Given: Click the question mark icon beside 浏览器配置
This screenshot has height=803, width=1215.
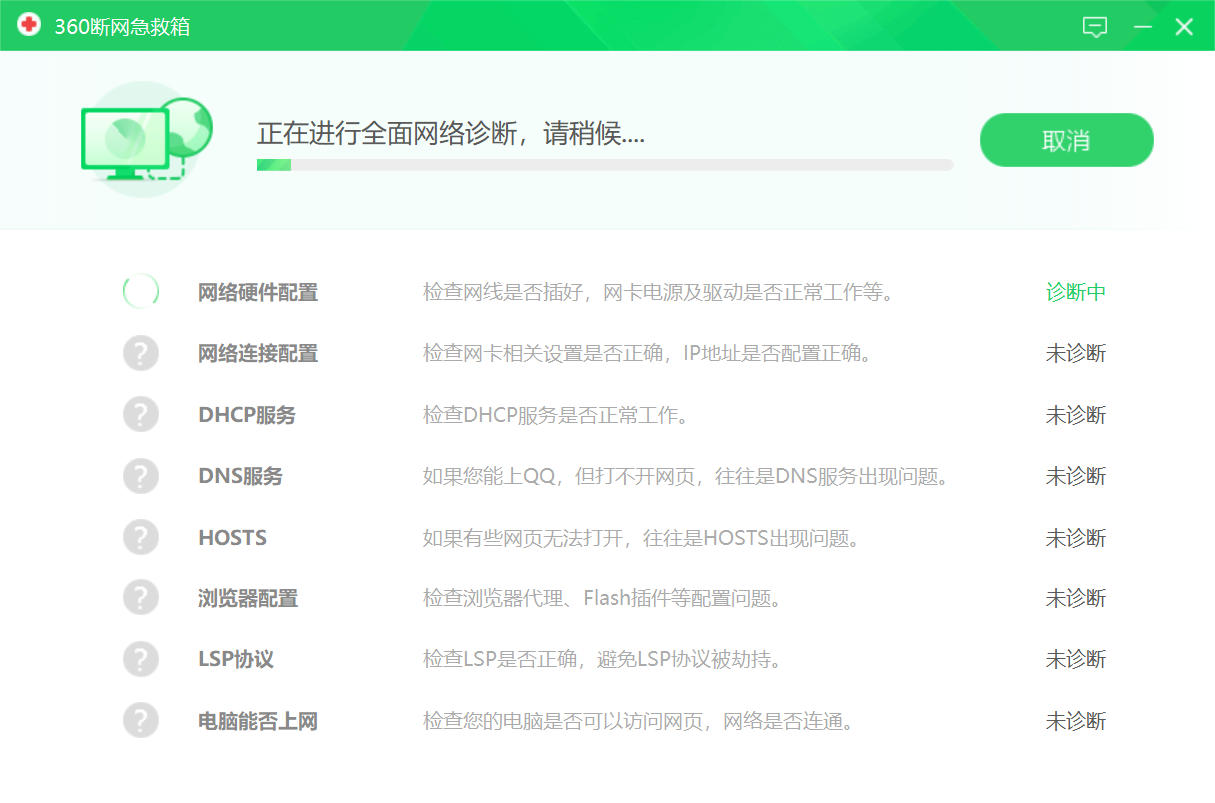Looking at the screenshot, I should (141, 598).
